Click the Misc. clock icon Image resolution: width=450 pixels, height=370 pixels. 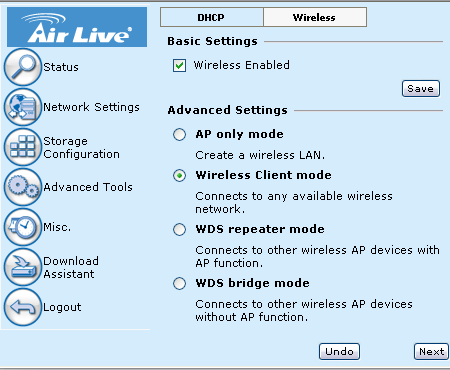[x=23, y=227]
